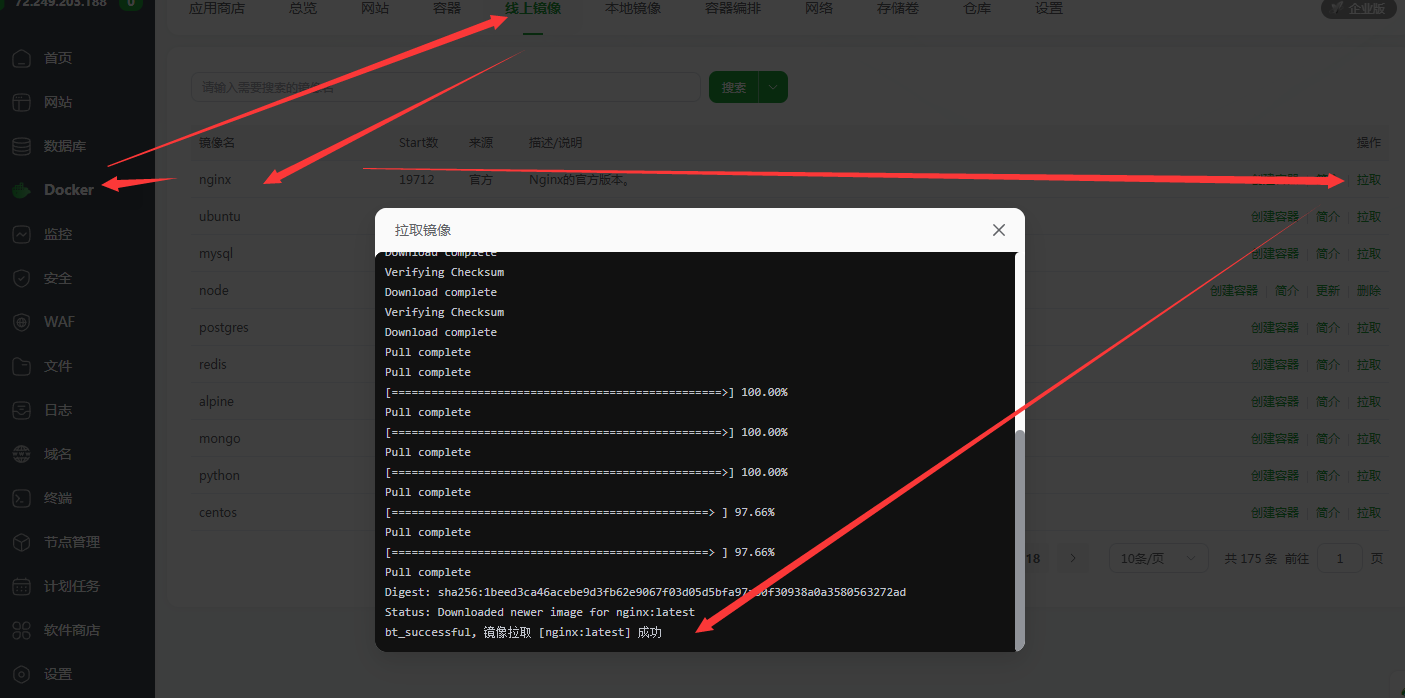This screenshot has height=698, width=1405.
Task: Click 创建容器 for the redis image
Action: coord(1274,365)
